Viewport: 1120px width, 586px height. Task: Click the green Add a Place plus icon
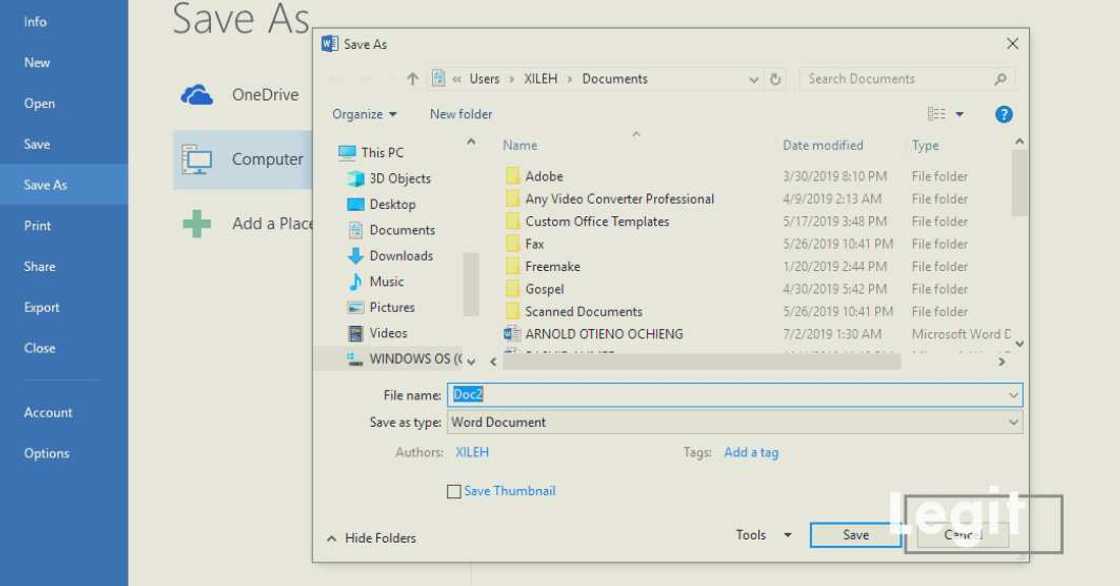tap(197, 223)
